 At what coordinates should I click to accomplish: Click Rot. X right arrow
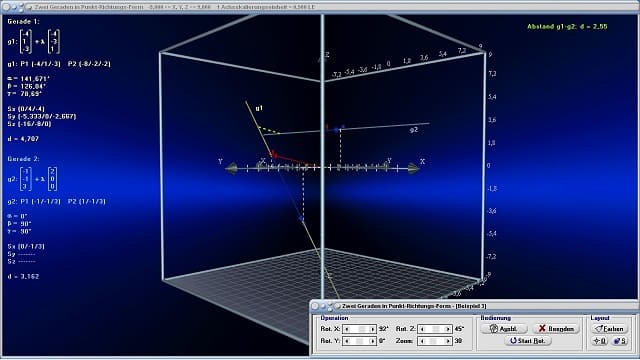372,329
